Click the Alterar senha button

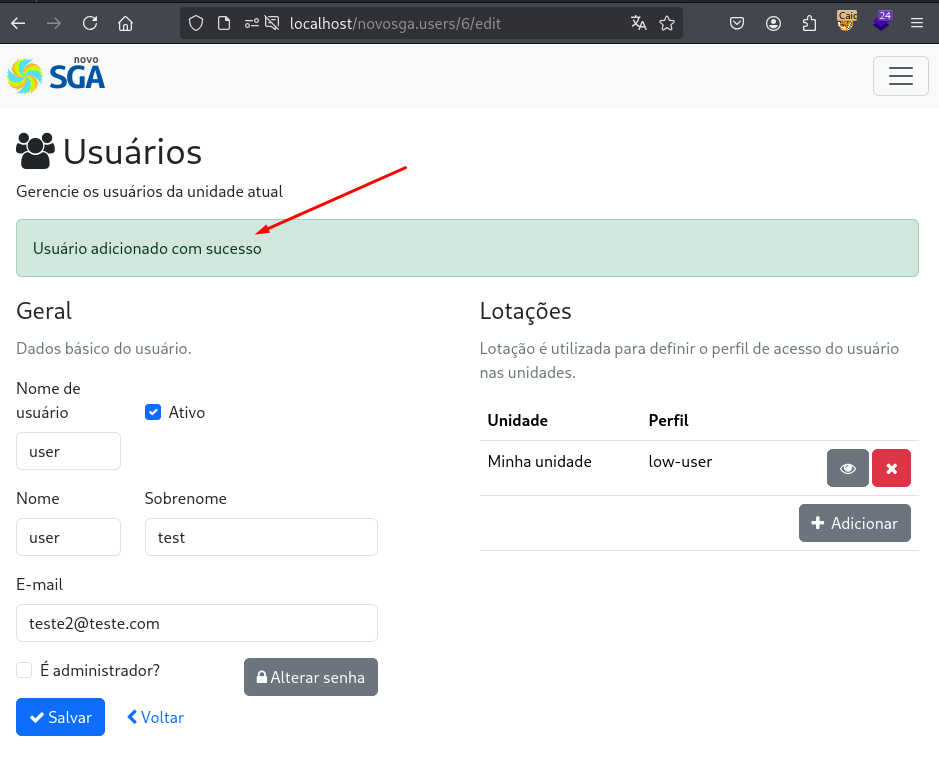point(310,677)
